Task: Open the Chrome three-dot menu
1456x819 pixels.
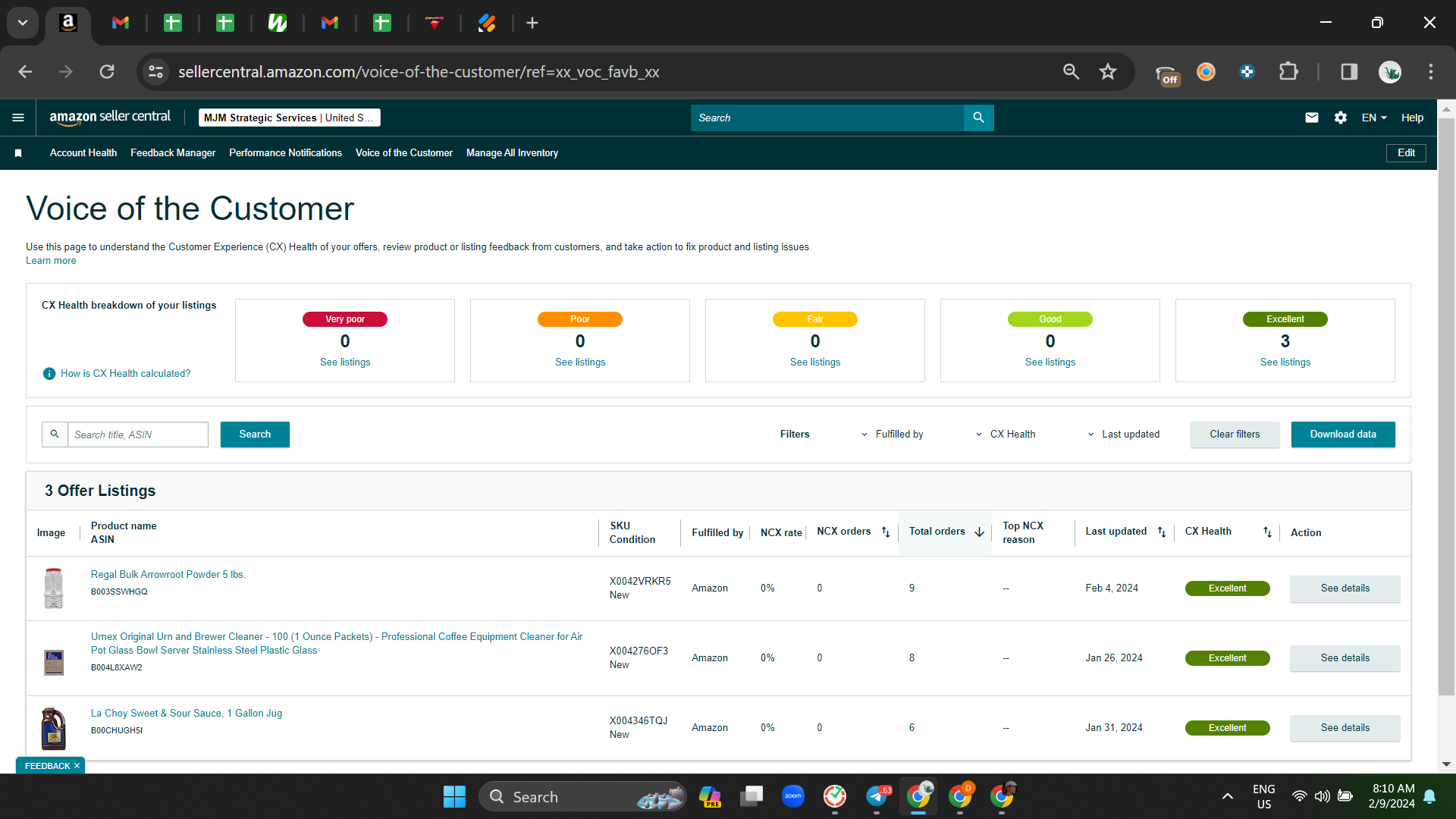Action: pyautogui.click(x=1431, y=72)
